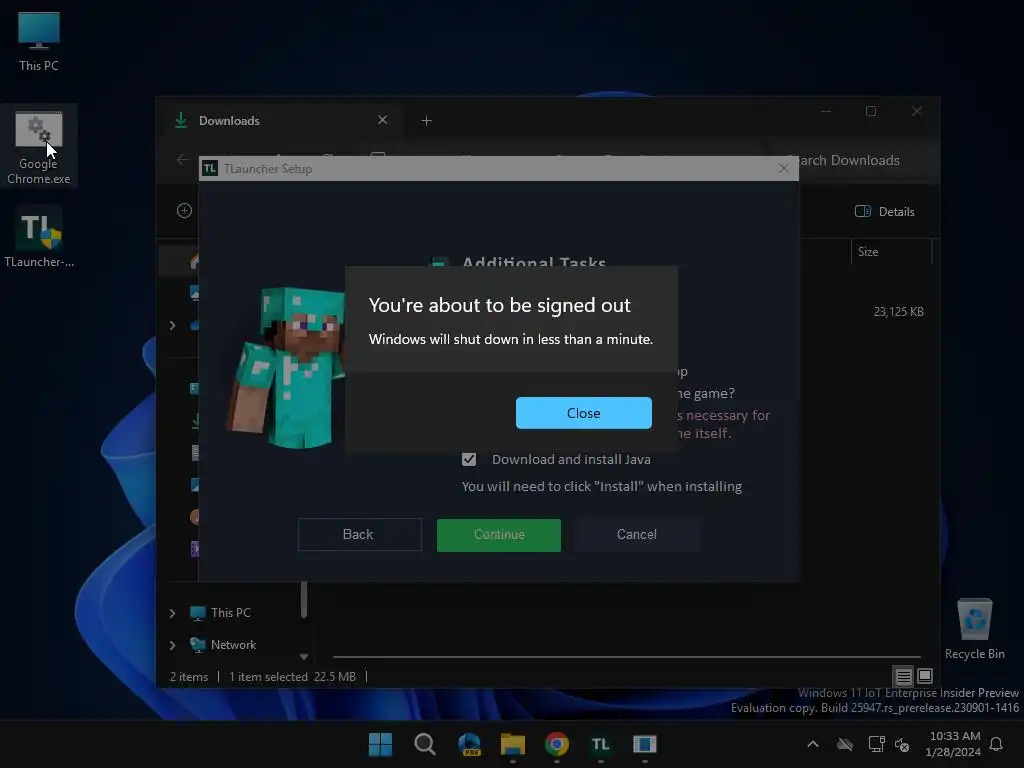1024x768 pixels.
Task: Close the File Explorer window
Action: click(917, 111)
